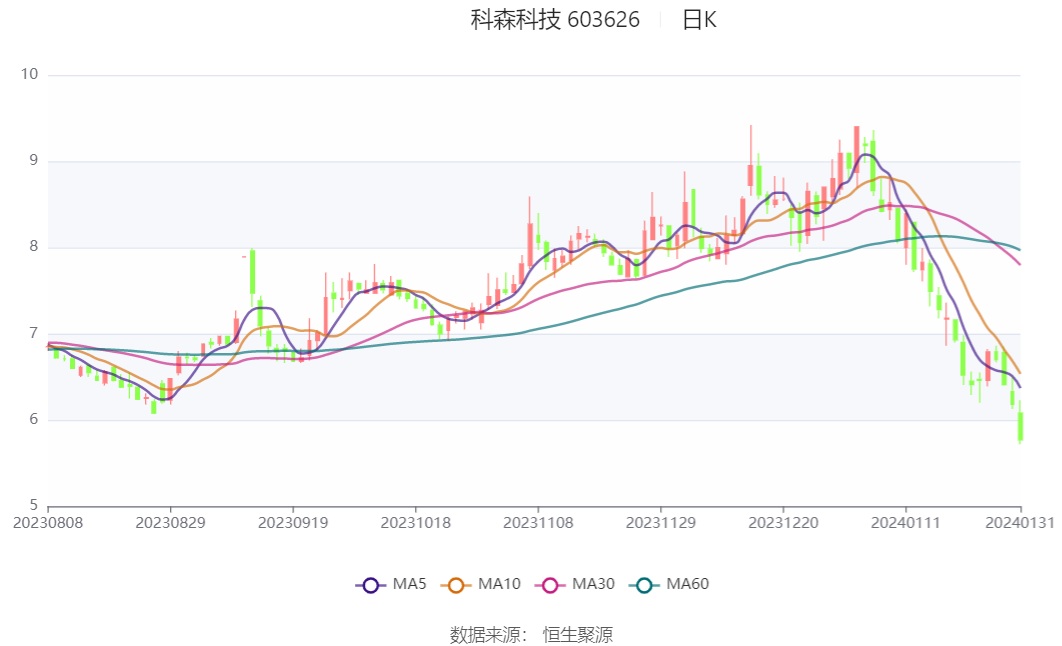Click the y-axis value 5
Viewport: 1062px width, 646px height.
point(34,505)
